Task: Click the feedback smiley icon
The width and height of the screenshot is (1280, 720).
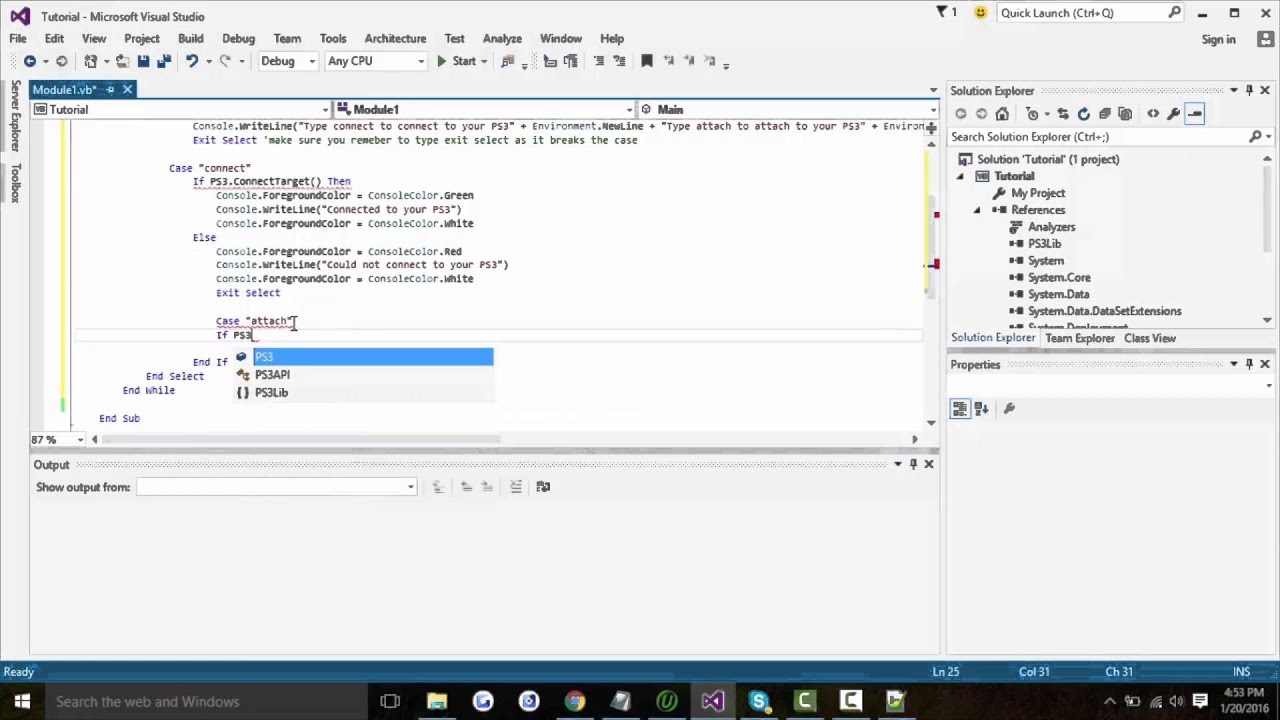Action: click(980, 13)
